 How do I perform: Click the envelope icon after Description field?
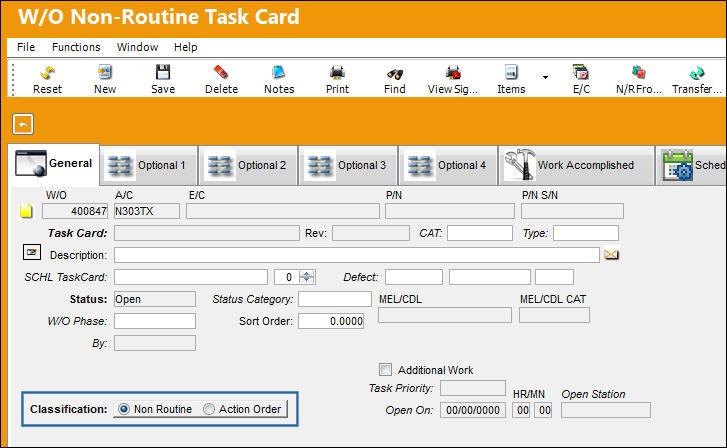[x=611, y=254]
